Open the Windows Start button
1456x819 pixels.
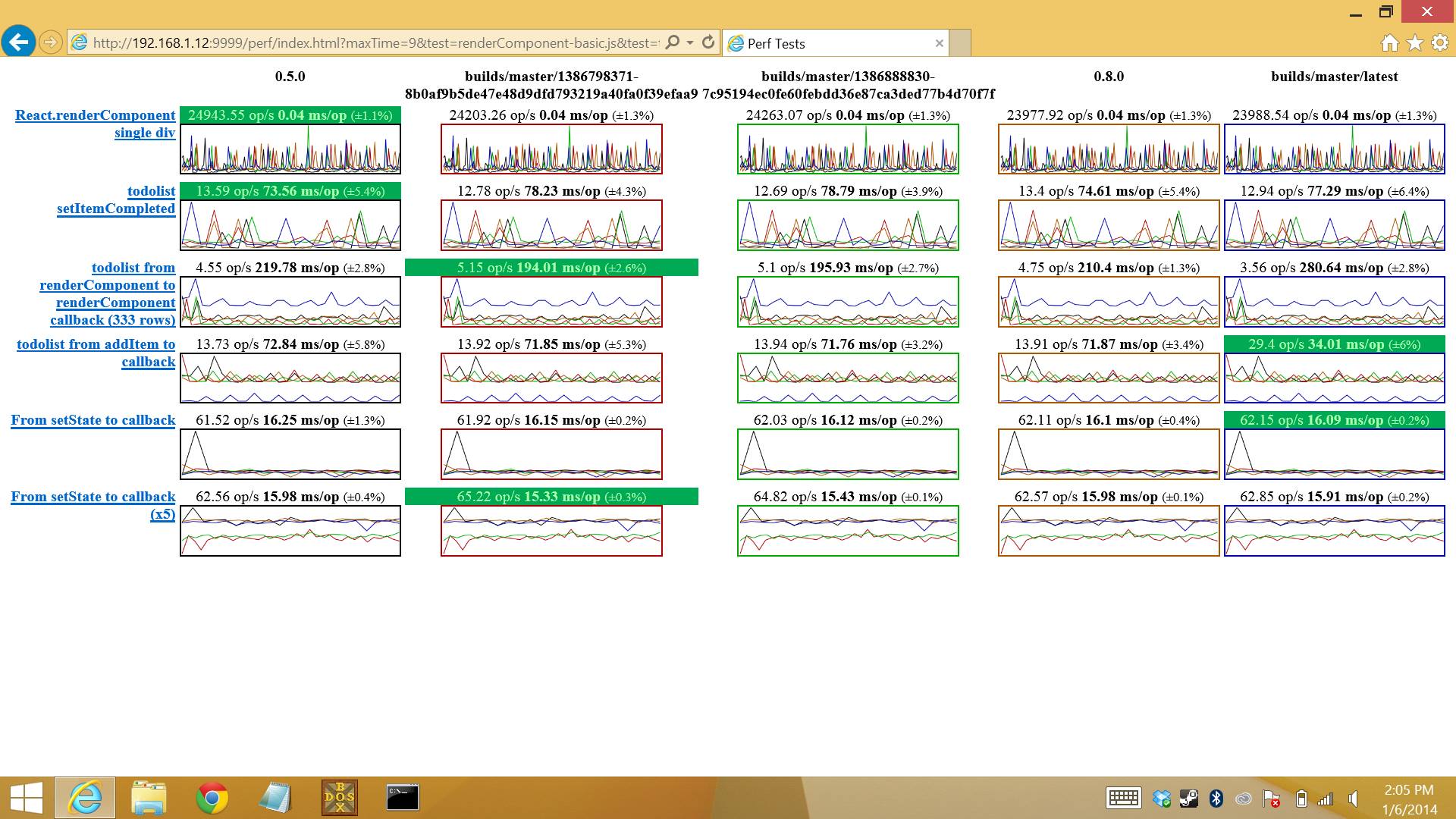point(27,798)
